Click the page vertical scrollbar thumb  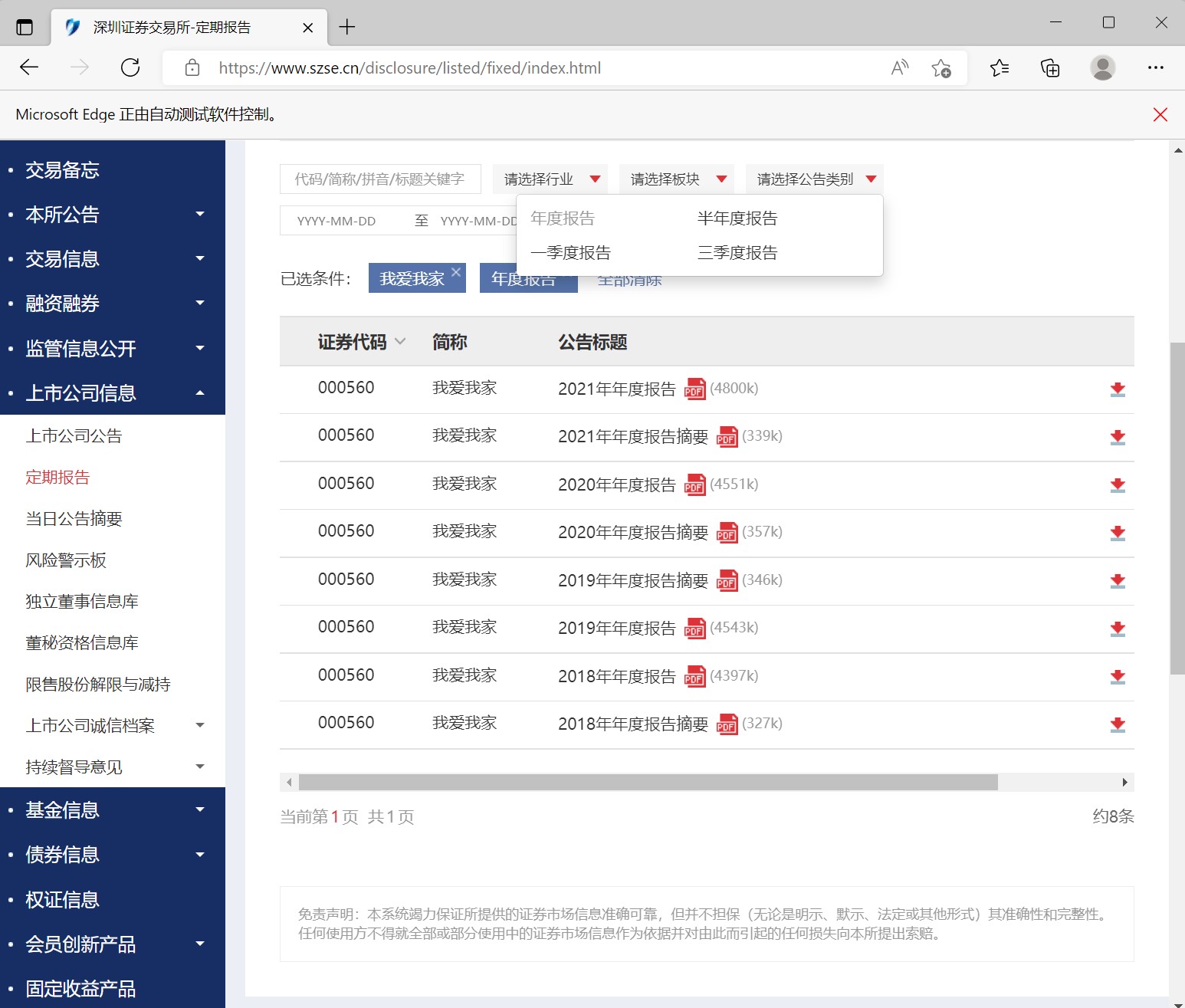(x=1177, y=508)
